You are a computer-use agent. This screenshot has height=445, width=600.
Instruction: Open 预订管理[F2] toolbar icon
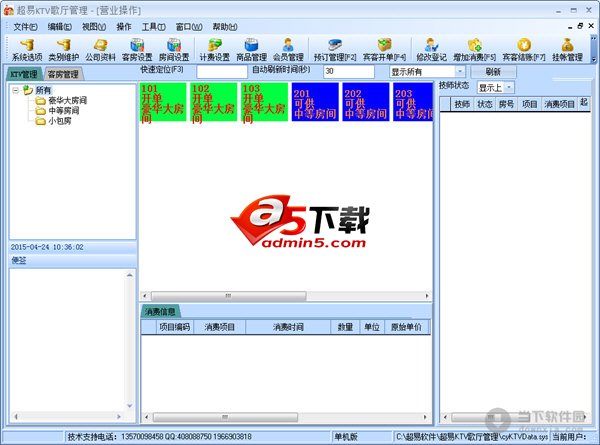[x=335, y=50]
